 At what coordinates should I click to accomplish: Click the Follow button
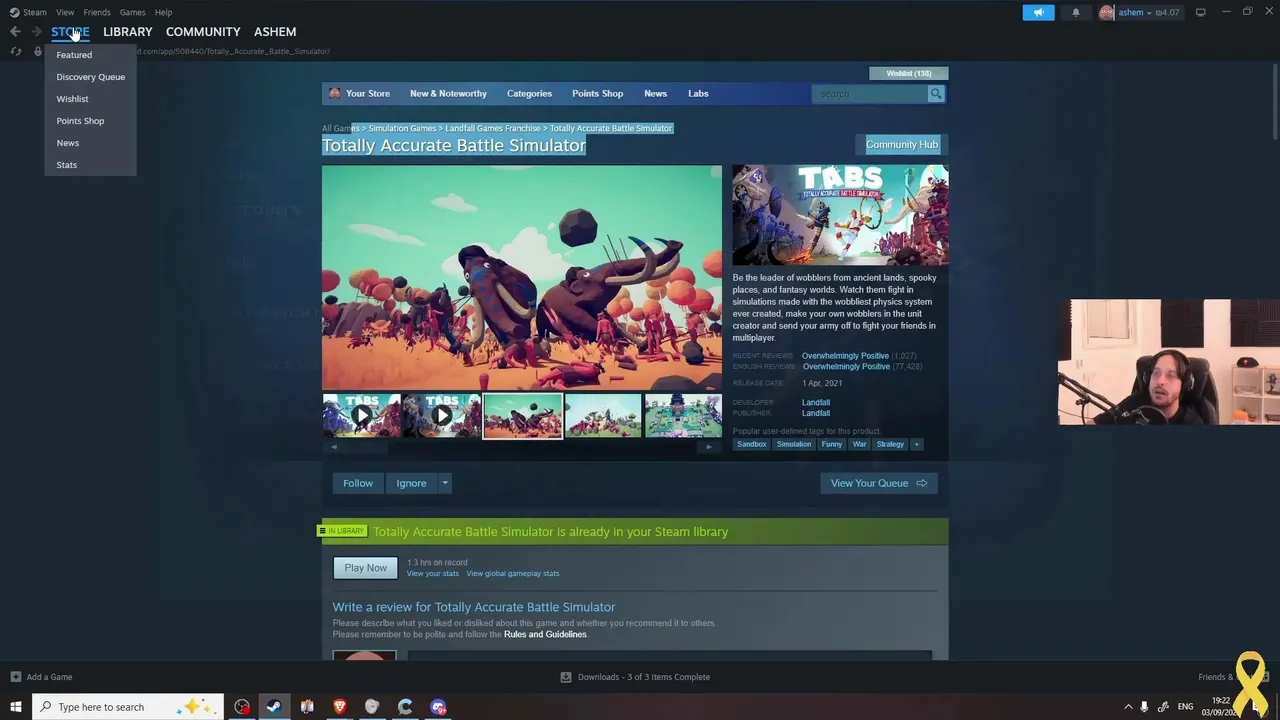coord(358,483)
